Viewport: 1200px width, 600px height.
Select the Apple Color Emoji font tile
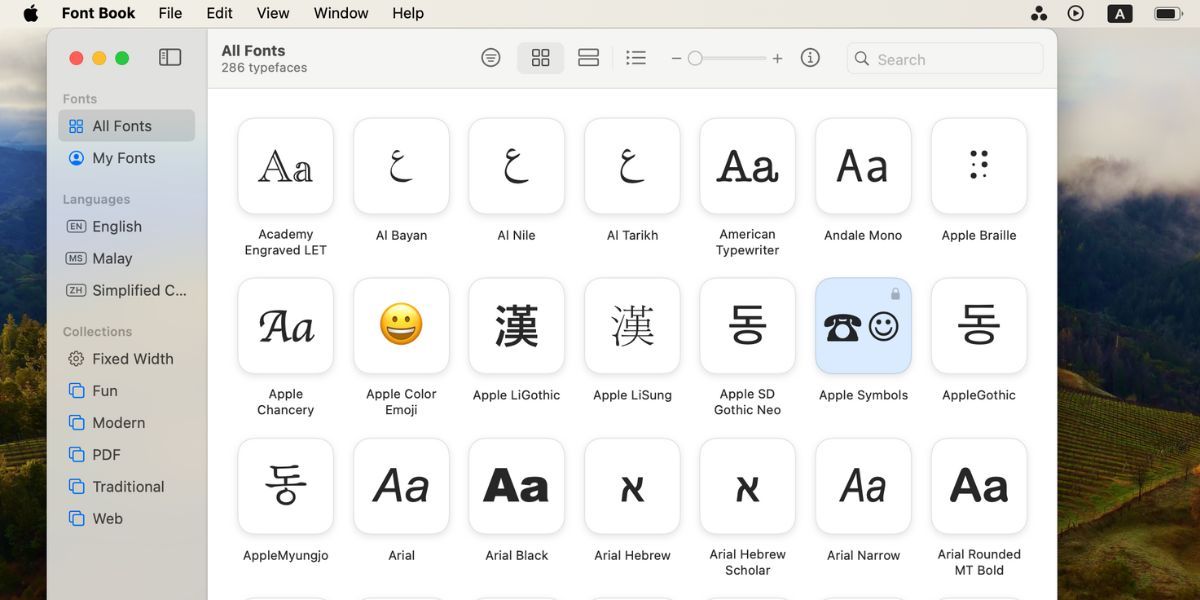click(401, 326)
